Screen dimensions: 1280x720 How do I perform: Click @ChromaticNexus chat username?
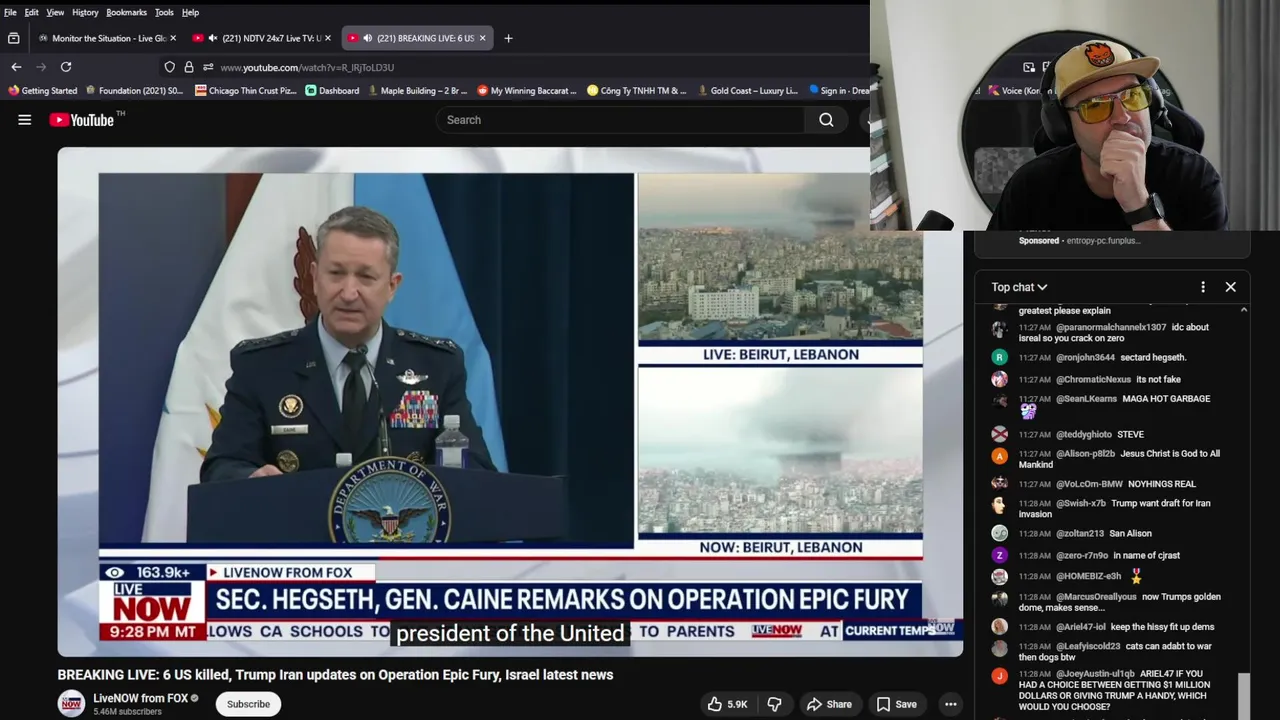pos(1093,379)
